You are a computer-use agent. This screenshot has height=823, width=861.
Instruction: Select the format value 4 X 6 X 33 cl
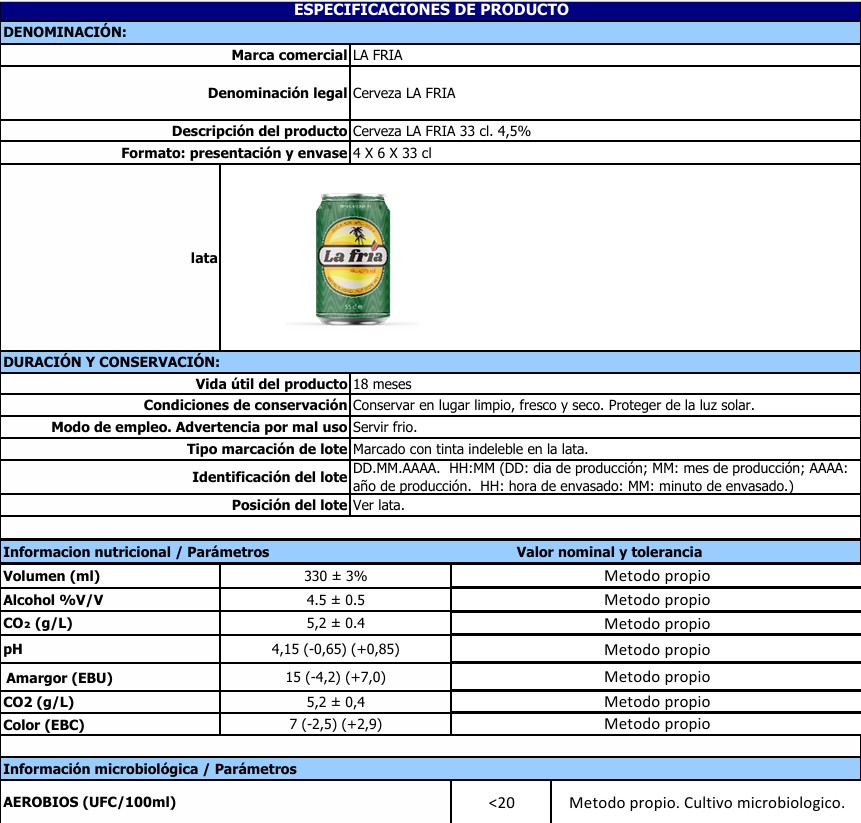pos(393,153)
